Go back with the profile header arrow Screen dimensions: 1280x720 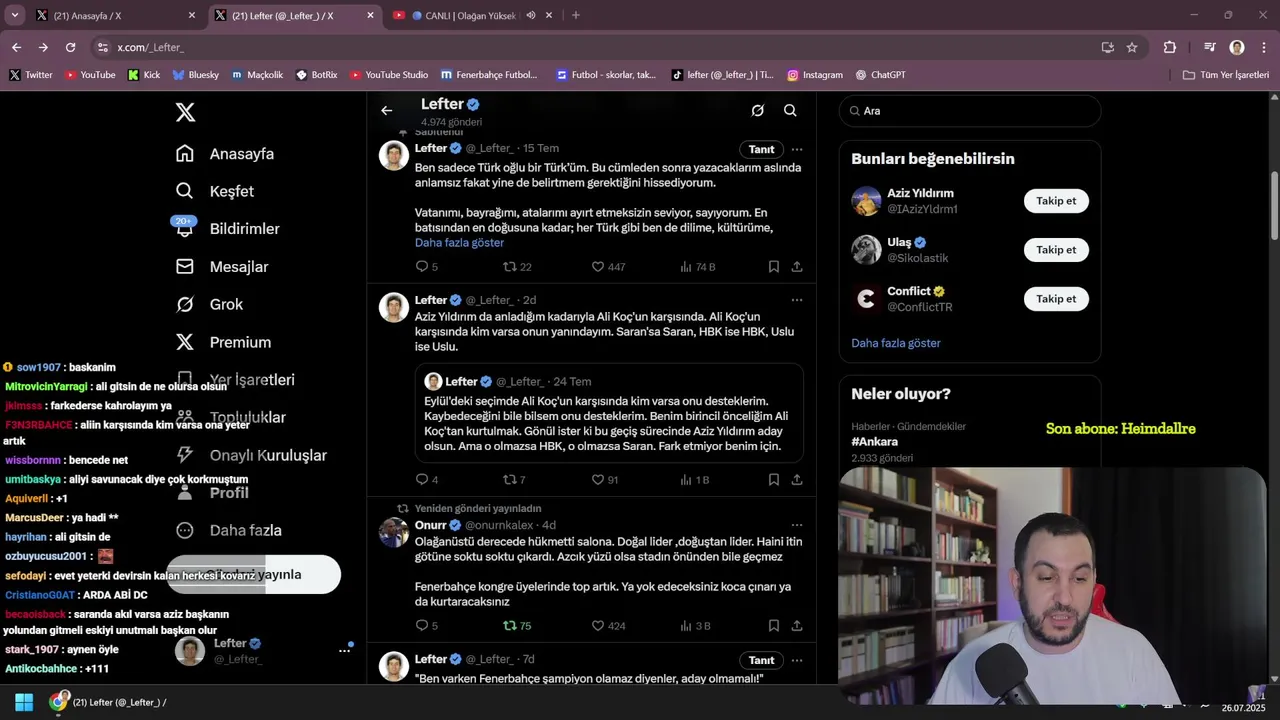(x=387, y=111)
